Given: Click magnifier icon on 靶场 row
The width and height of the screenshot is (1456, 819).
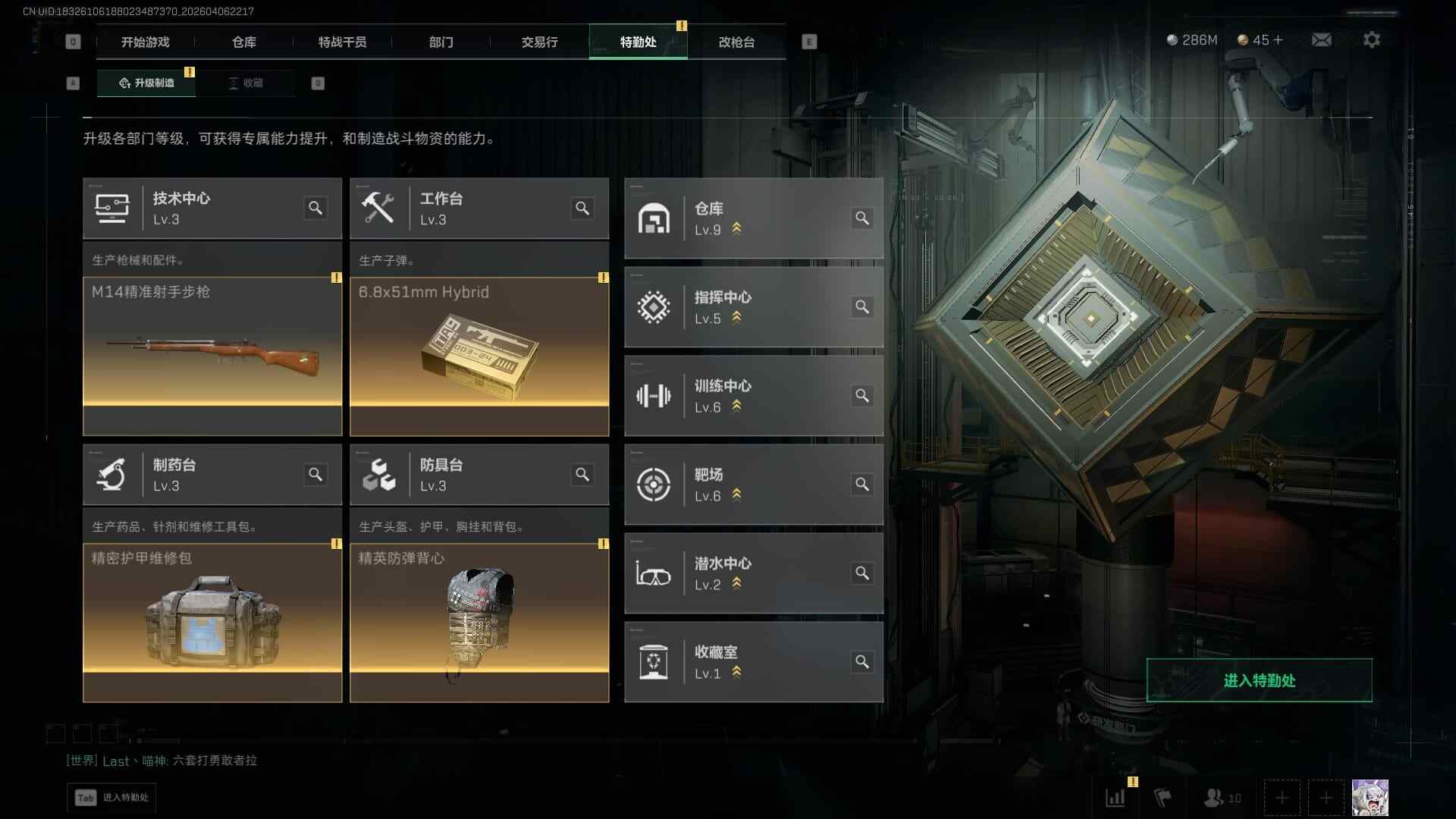Looking at the screenshot, I should (862, 485).
